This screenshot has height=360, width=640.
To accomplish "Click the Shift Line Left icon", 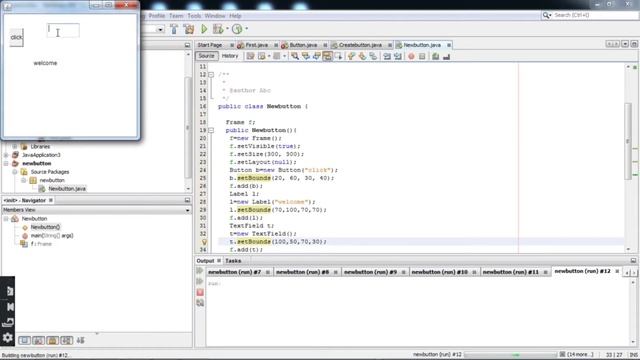I will coord(387,56).
